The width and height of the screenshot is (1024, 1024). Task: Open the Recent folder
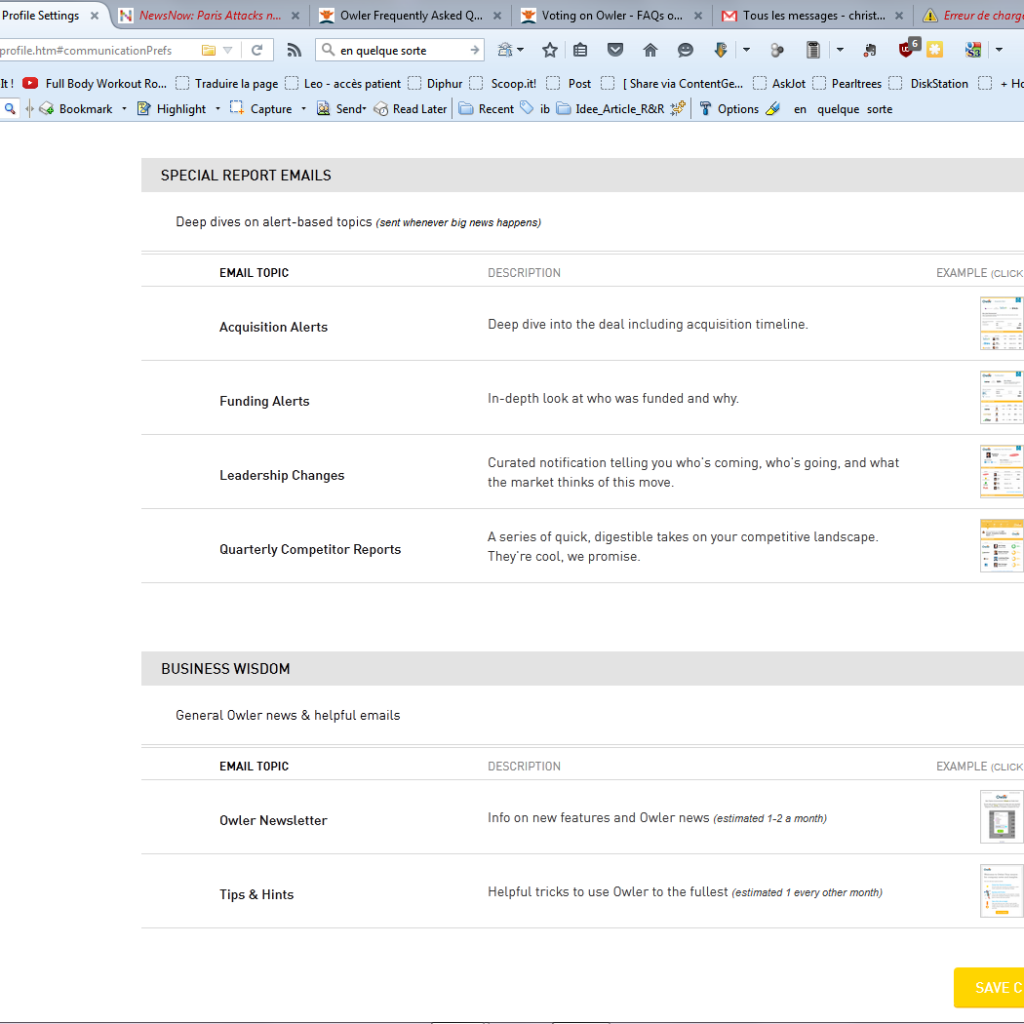pos(486,109)
